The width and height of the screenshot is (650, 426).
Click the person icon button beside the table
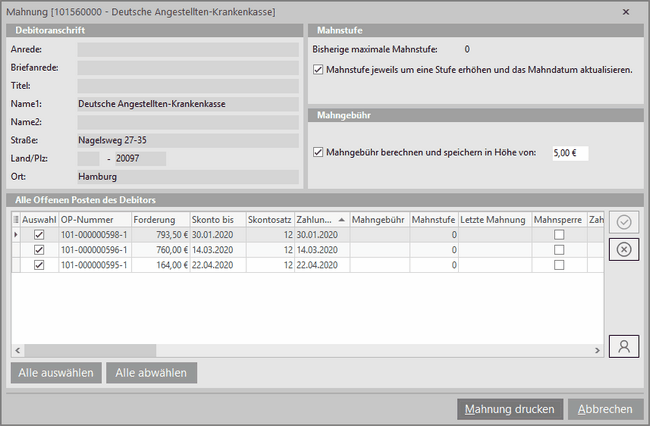coord(624,346)
